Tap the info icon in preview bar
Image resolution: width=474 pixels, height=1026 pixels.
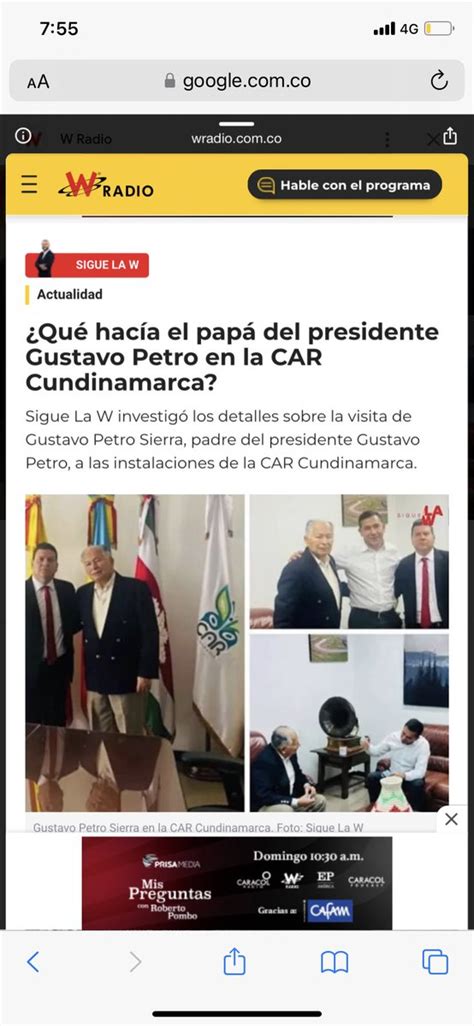(23, 135)
